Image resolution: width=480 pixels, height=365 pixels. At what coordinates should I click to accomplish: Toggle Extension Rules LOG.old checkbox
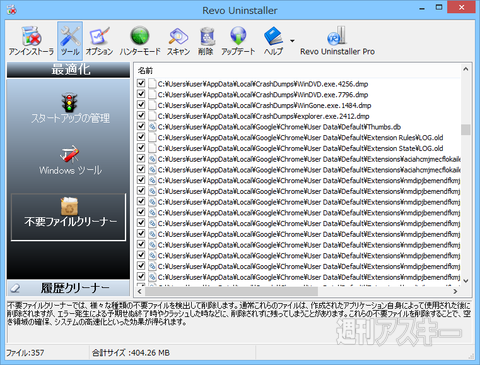coord(141,137)
